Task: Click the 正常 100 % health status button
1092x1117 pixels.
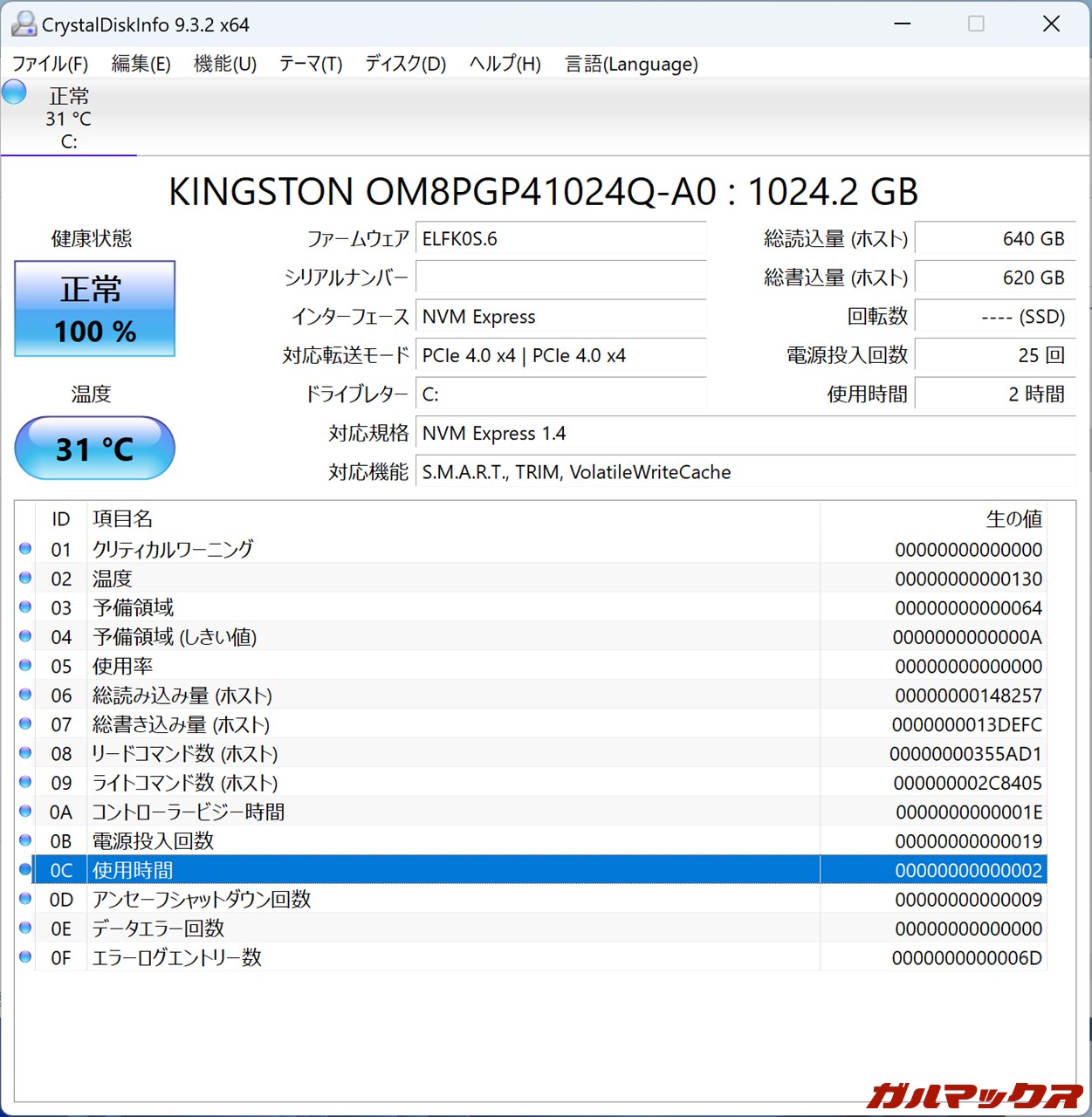Action: tap(94, 309)
